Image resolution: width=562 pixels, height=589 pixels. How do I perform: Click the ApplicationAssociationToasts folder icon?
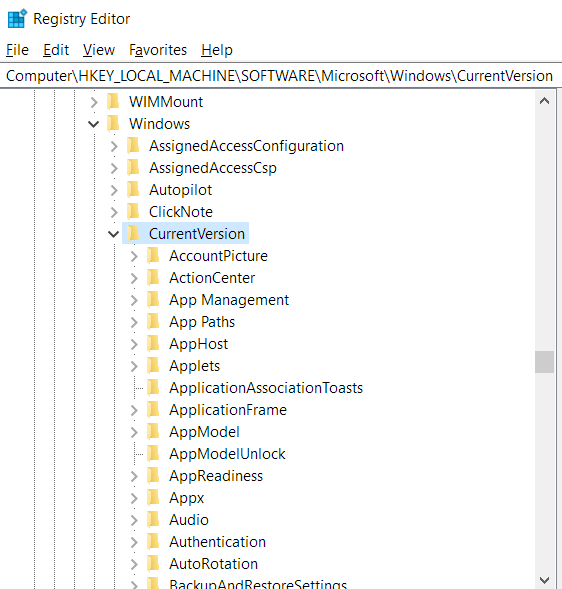tap(153, 387)
